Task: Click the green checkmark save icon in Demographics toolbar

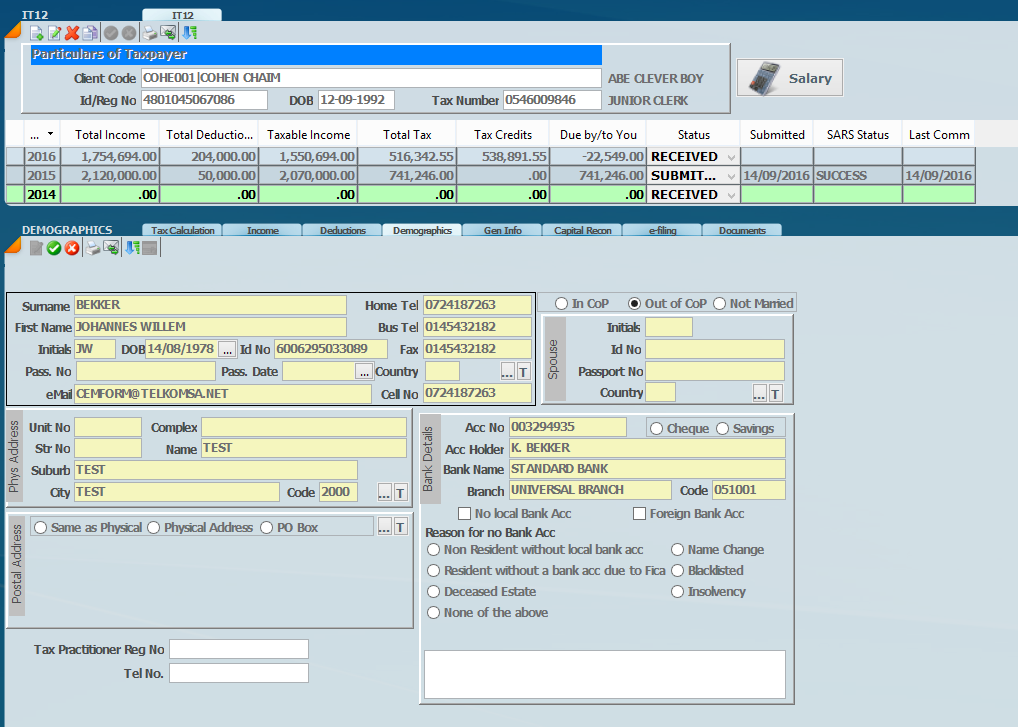Action: [54, 248]
